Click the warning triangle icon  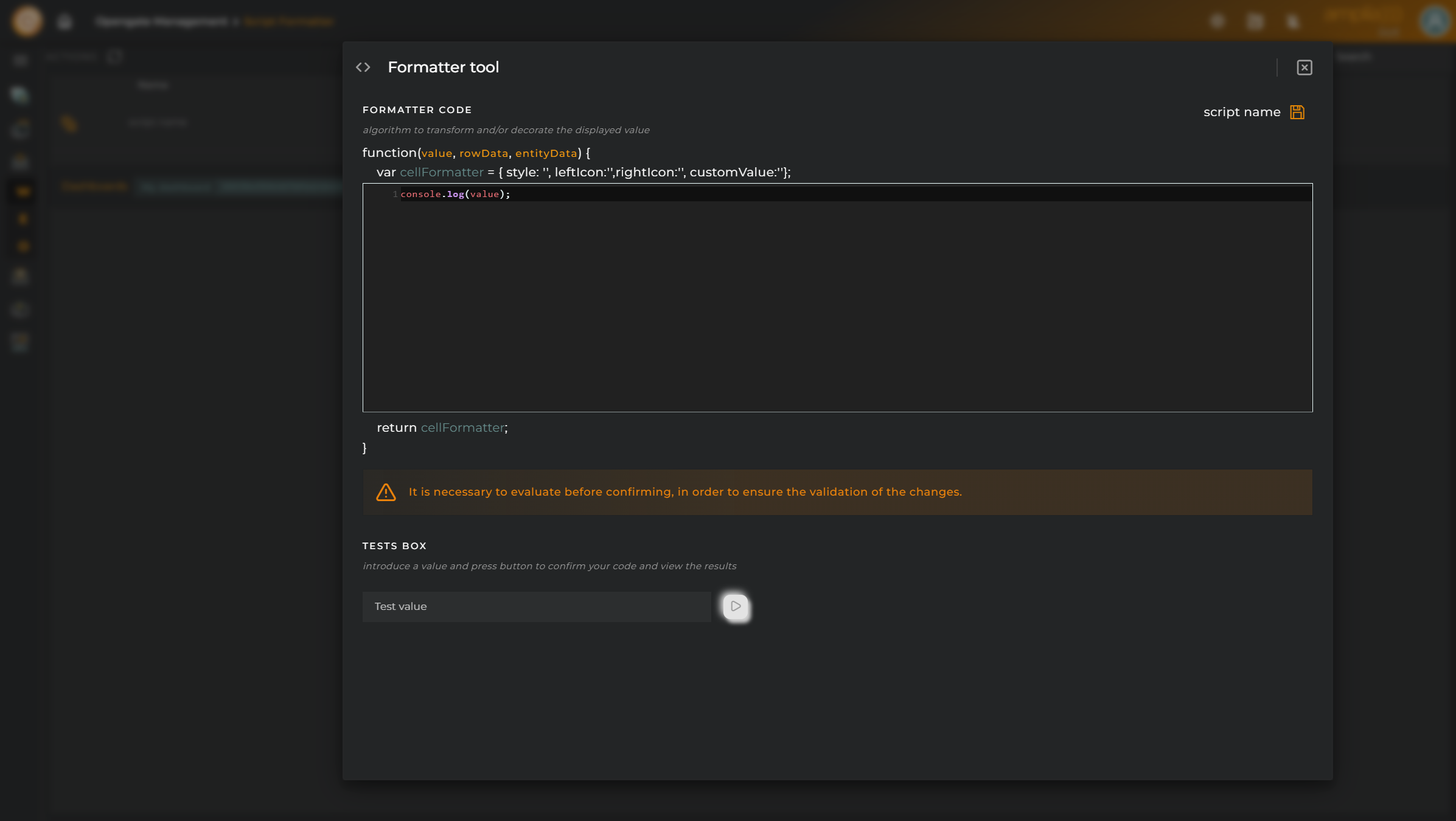pos(386,492)
